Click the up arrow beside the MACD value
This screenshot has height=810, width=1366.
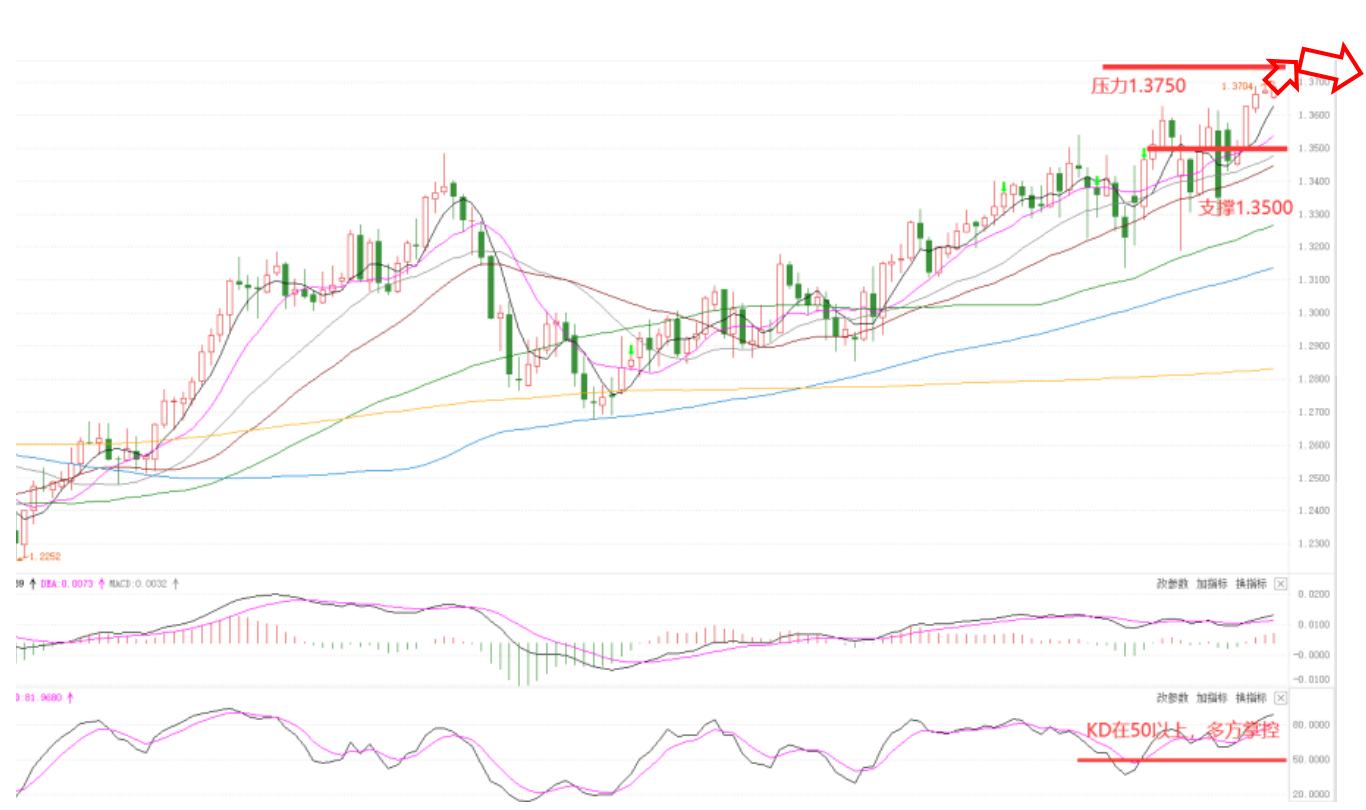coord(177,582)
